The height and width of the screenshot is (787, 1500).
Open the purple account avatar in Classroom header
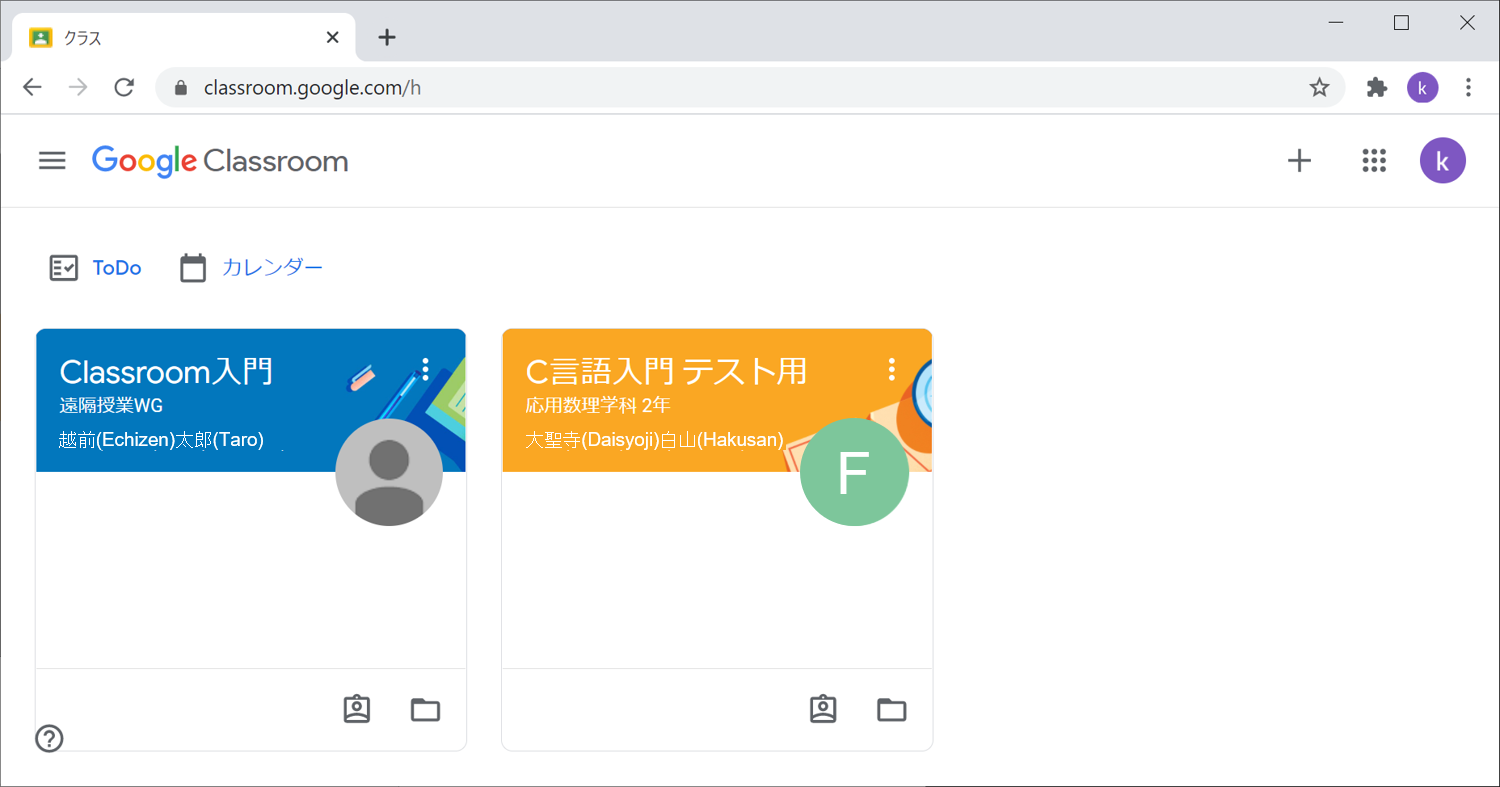coord(1443,161)
